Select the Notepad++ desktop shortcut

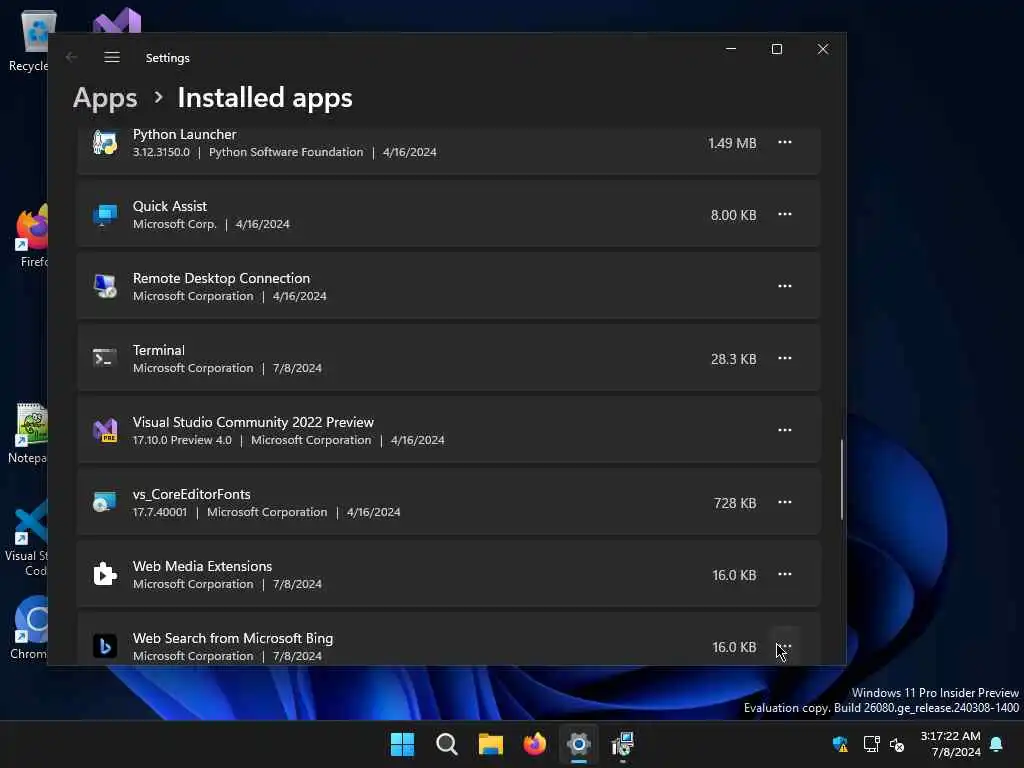tap(29, 432)
